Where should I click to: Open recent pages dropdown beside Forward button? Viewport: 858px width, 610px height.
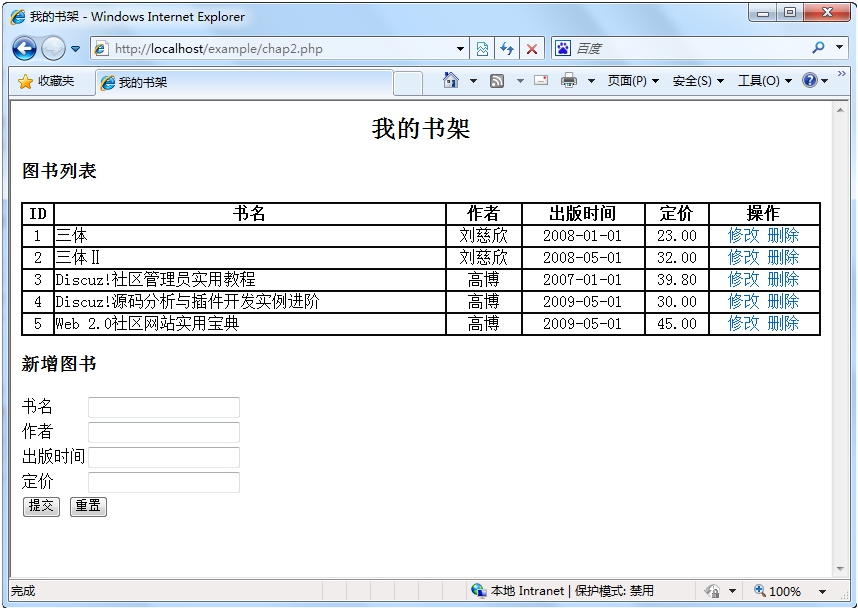(76, 49)
